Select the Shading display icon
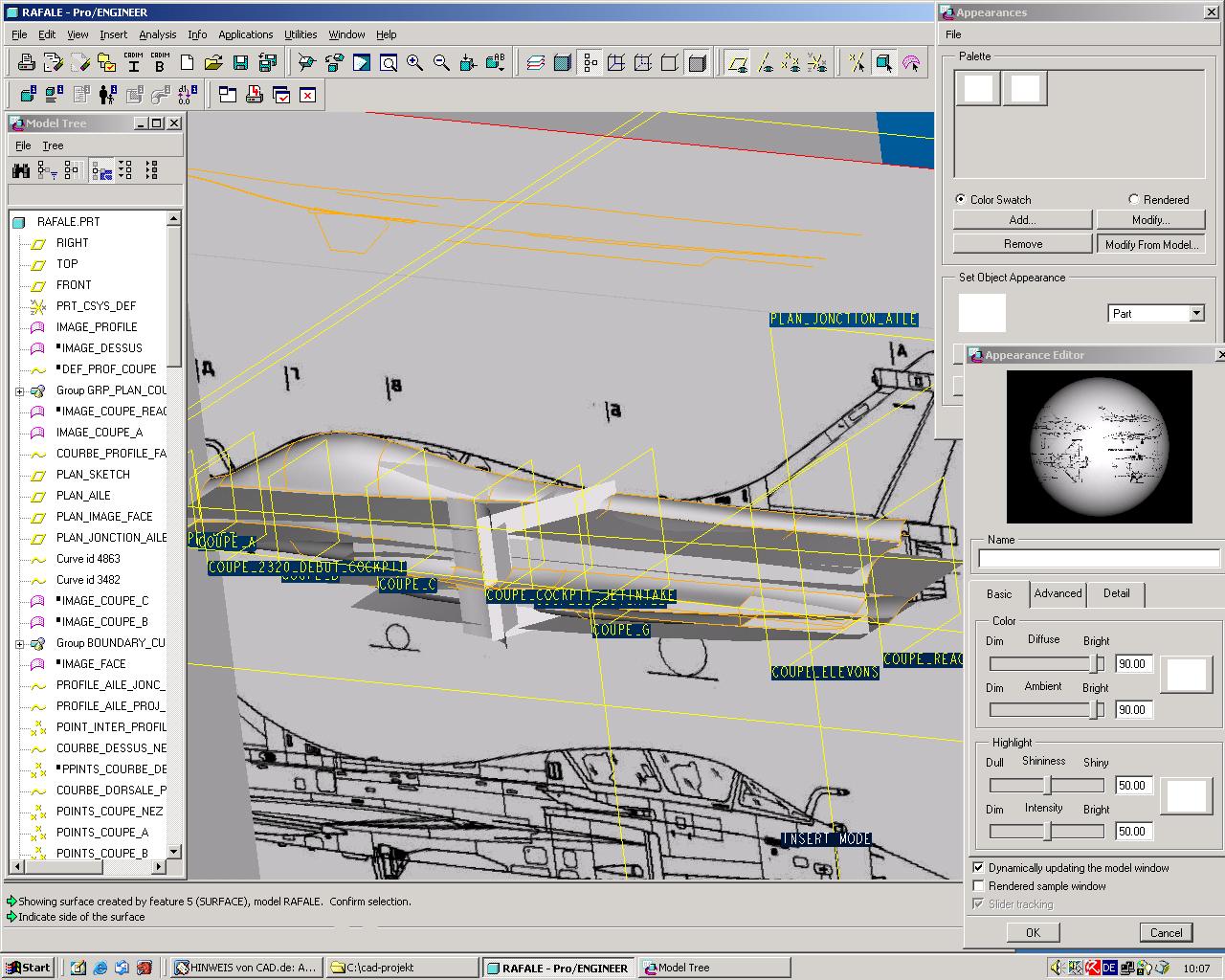Viewport: 1225px width, 980px height. [697, 63]
